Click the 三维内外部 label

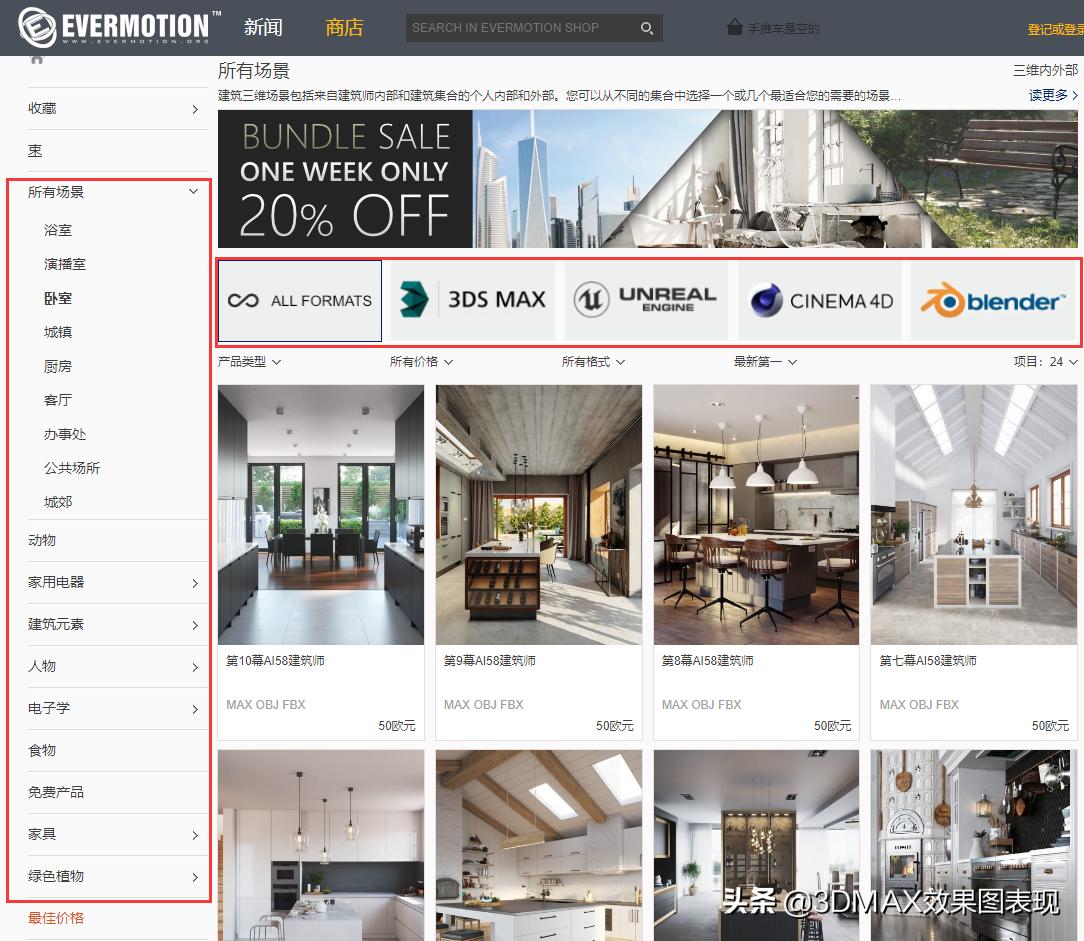click(x=1045, y=70)
